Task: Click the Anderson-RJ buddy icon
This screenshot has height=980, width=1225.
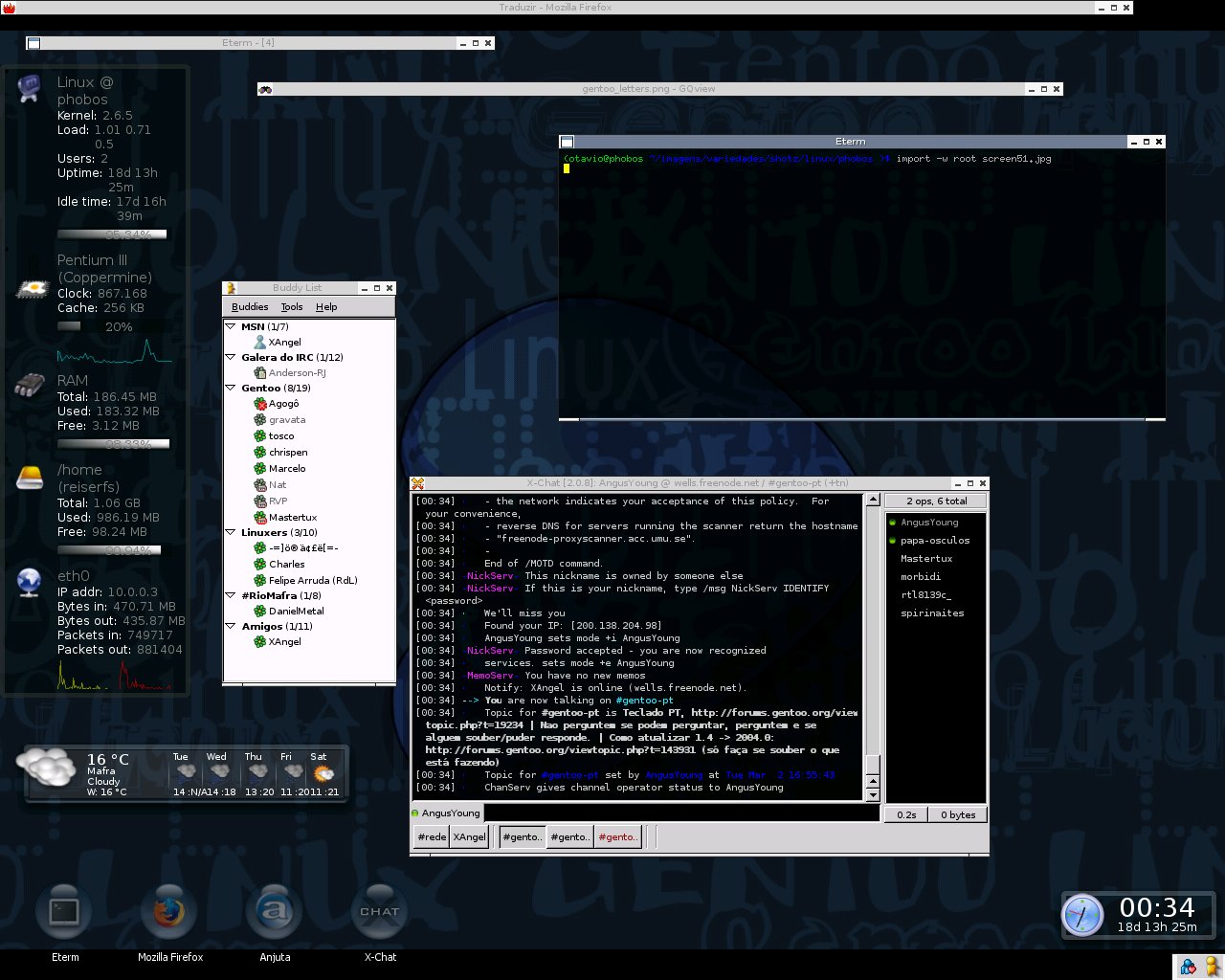Action: 259,372
